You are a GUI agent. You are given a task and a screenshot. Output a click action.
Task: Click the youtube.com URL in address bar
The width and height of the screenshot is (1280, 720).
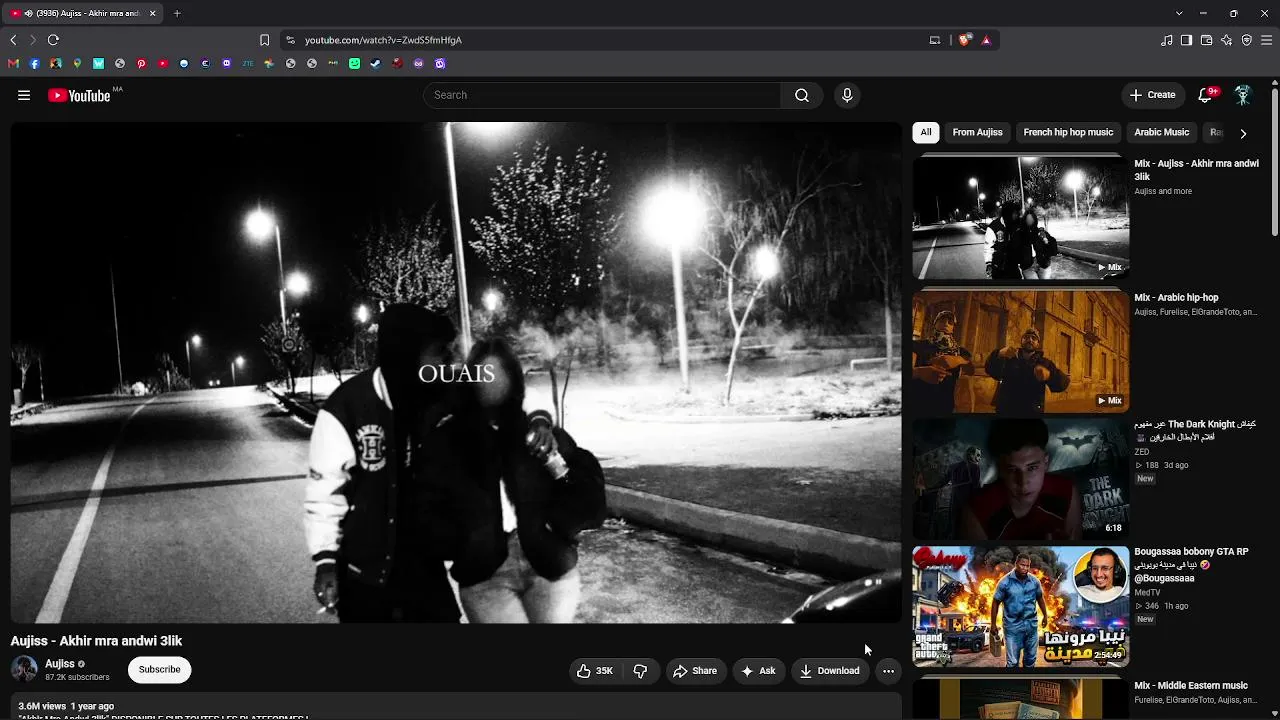point(383,40)
